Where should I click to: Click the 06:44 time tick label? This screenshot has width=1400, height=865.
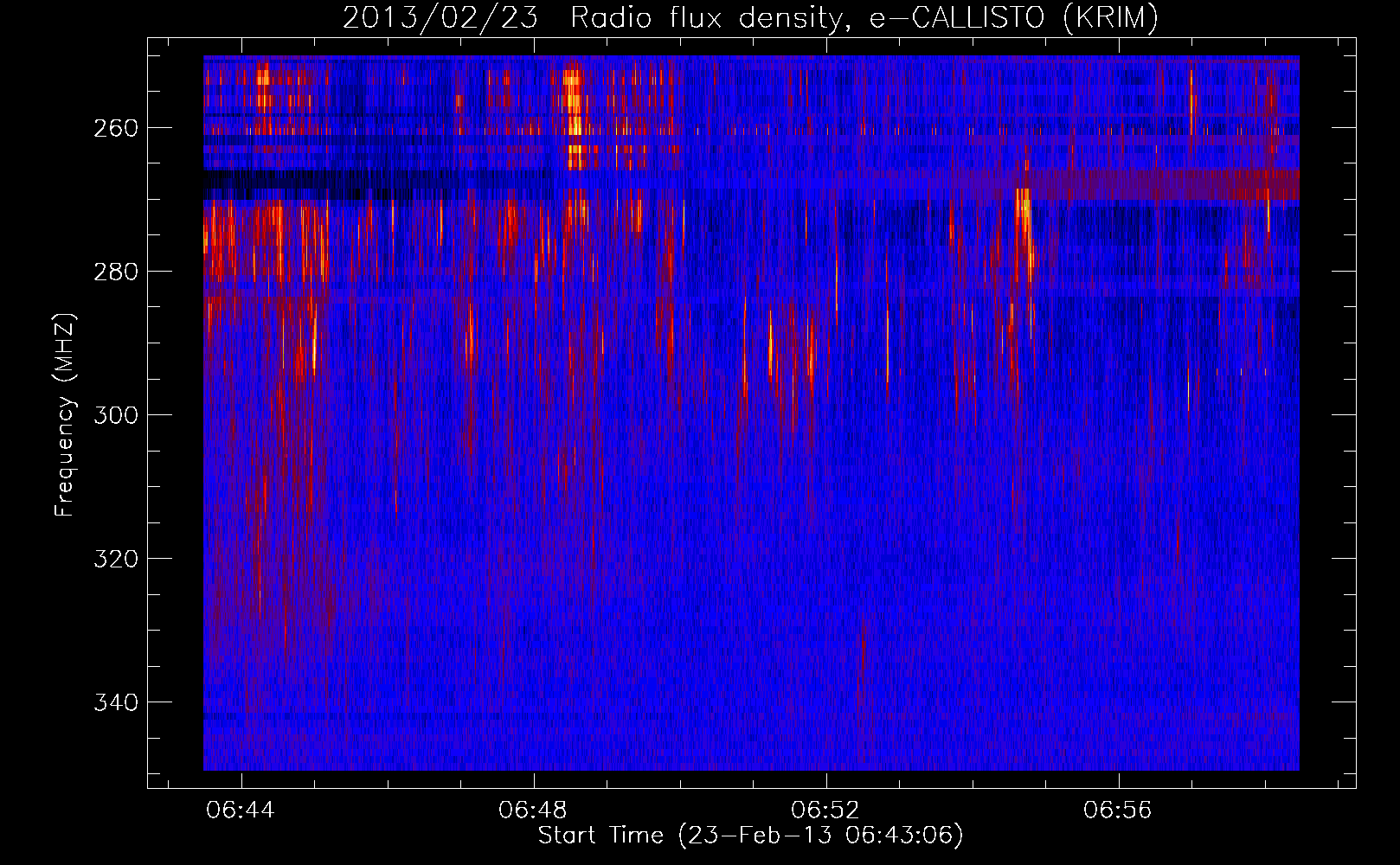(x=241, y=811)
